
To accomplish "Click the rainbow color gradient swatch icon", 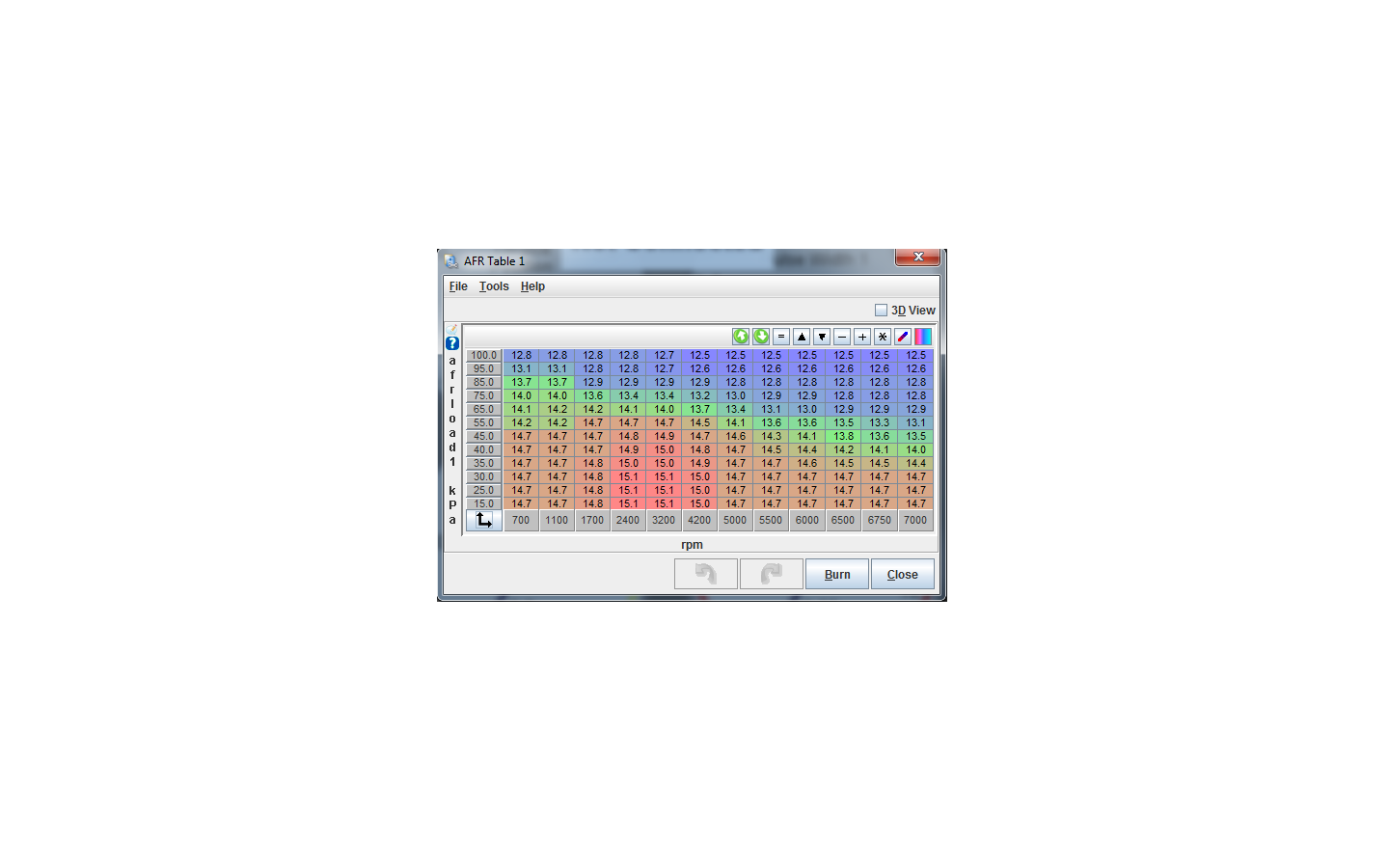I will coord(923,337).
